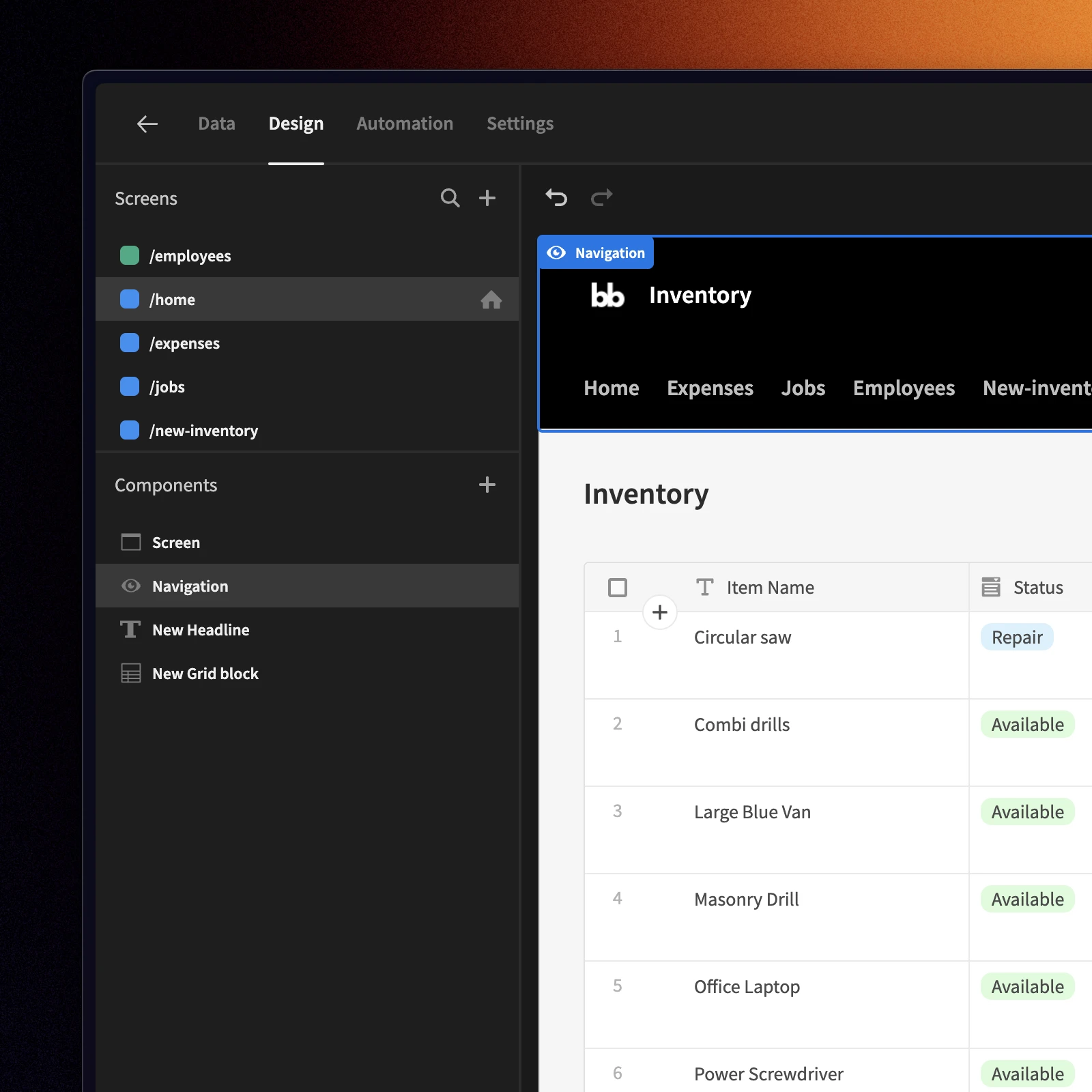The width and height of the screenshot is (1092, 1092).
Task: Select the Screen component
Action: (307, 542)
